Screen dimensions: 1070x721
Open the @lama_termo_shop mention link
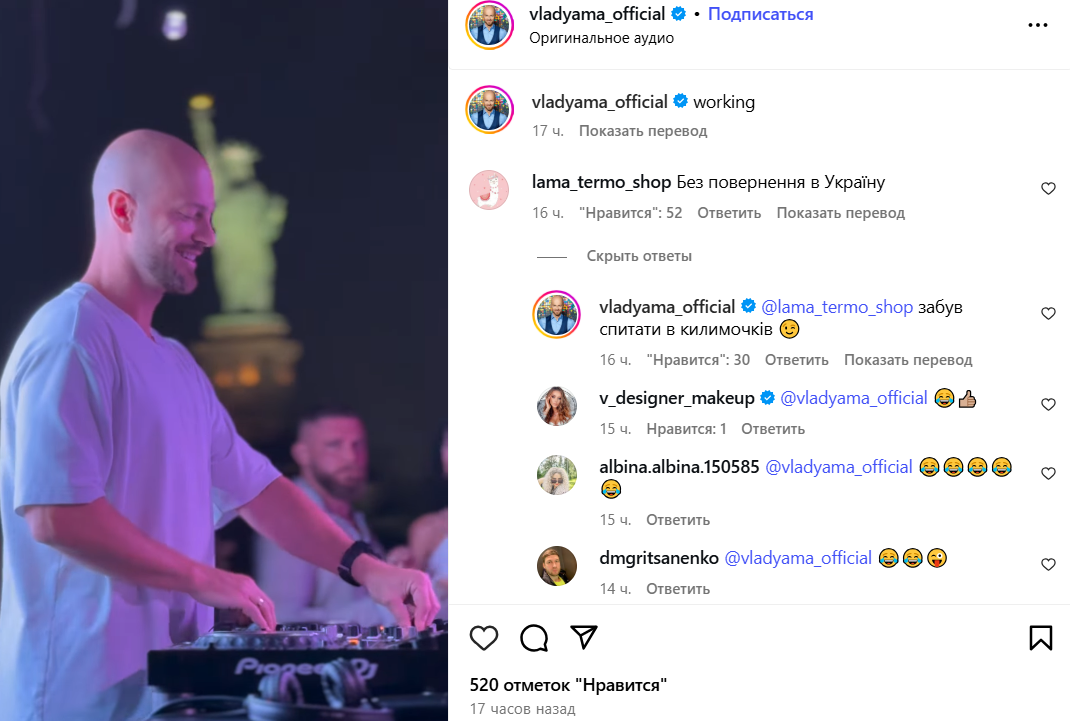pos(837,307)
